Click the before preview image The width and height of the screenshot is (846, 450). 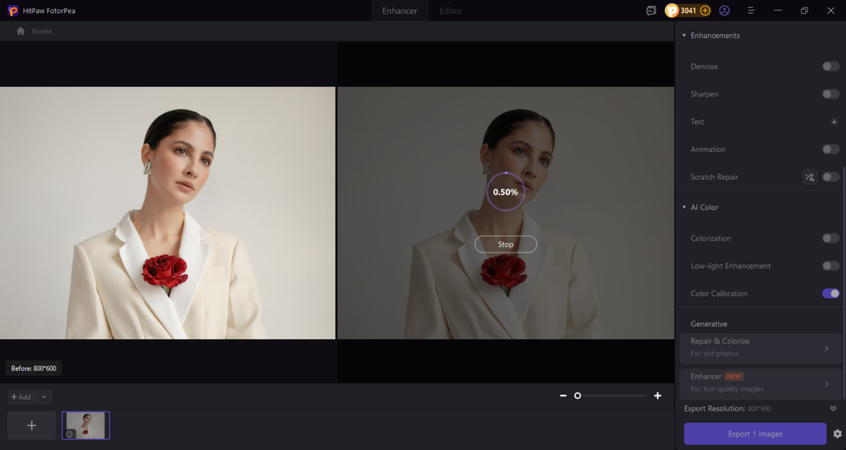tap(167, 213)
